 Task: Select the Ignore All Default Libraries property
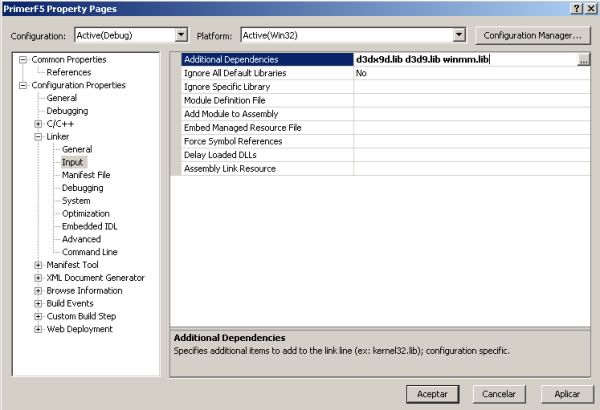tap(267, 73)
